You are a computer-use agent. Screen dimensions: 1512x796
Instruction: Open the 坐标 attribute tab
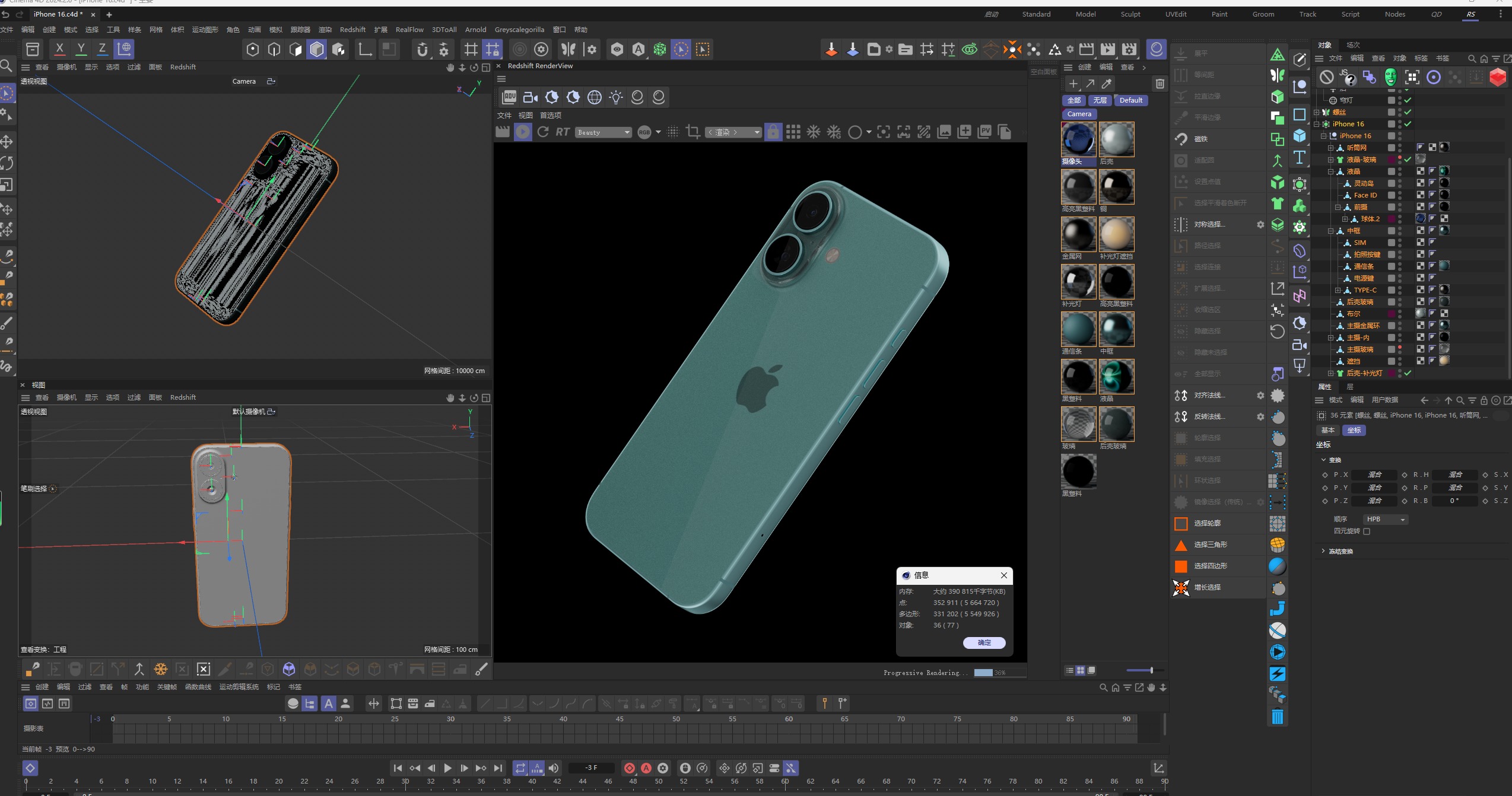pyautogui.click(x=1354, y=431)
